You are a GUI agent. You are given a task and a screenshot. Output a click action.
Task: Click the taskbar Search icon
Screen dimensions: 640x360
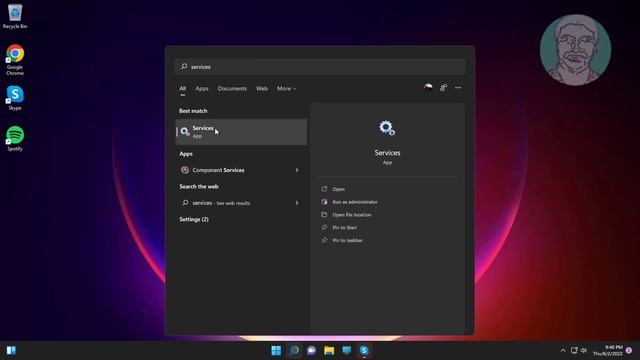[294, 350]
